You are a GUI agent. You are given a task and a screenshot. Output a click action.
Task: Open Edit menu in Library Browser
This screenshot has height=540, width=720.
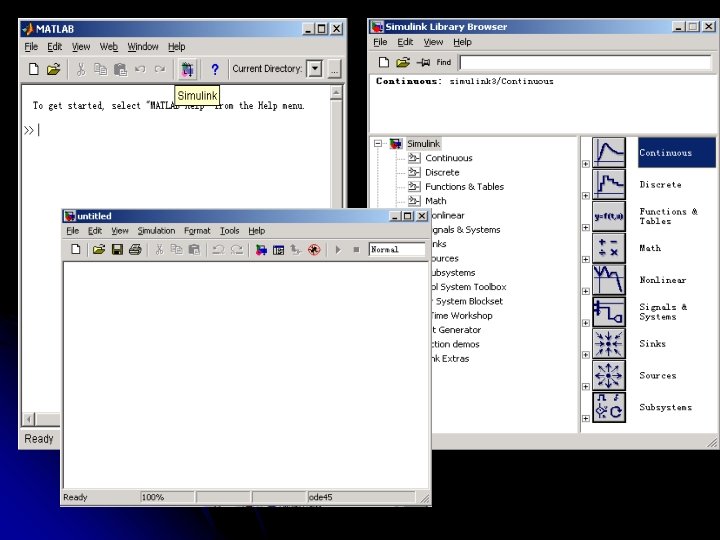(405, 42)
